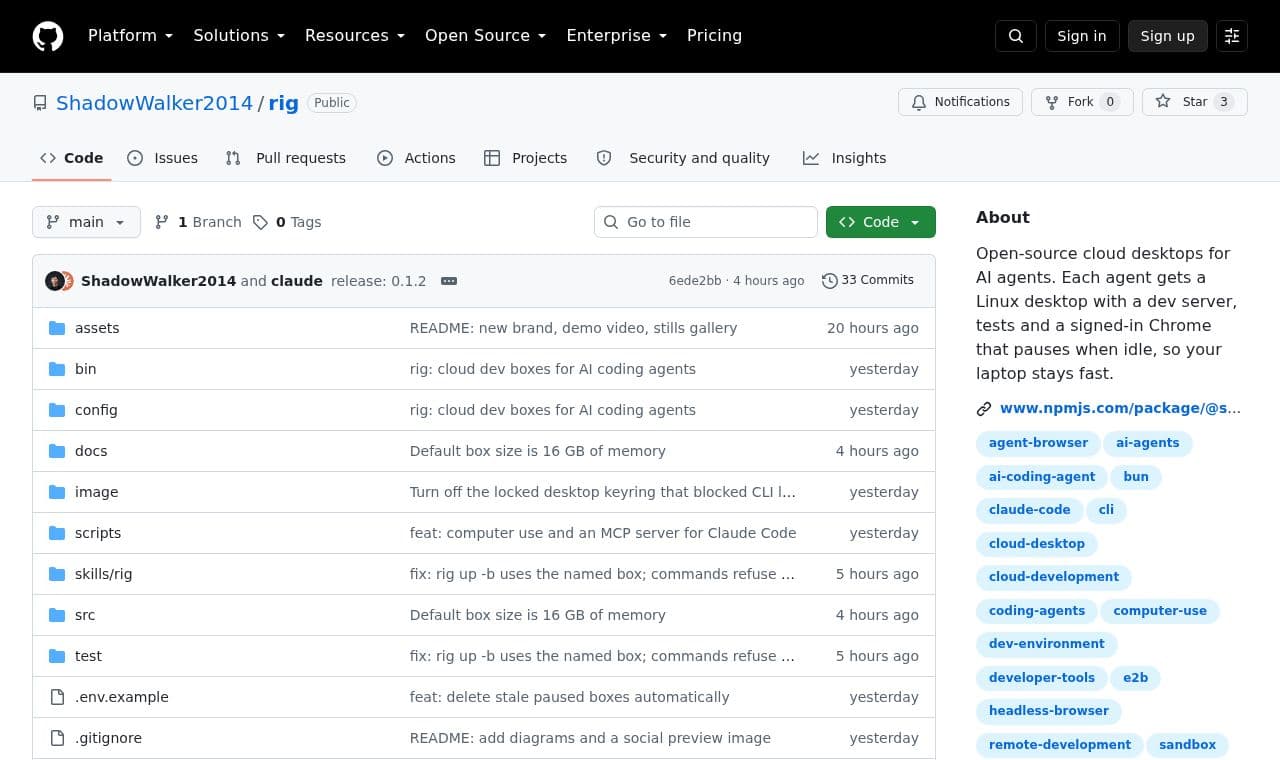Open the appearance settings icon button

tap(1232, 36)
